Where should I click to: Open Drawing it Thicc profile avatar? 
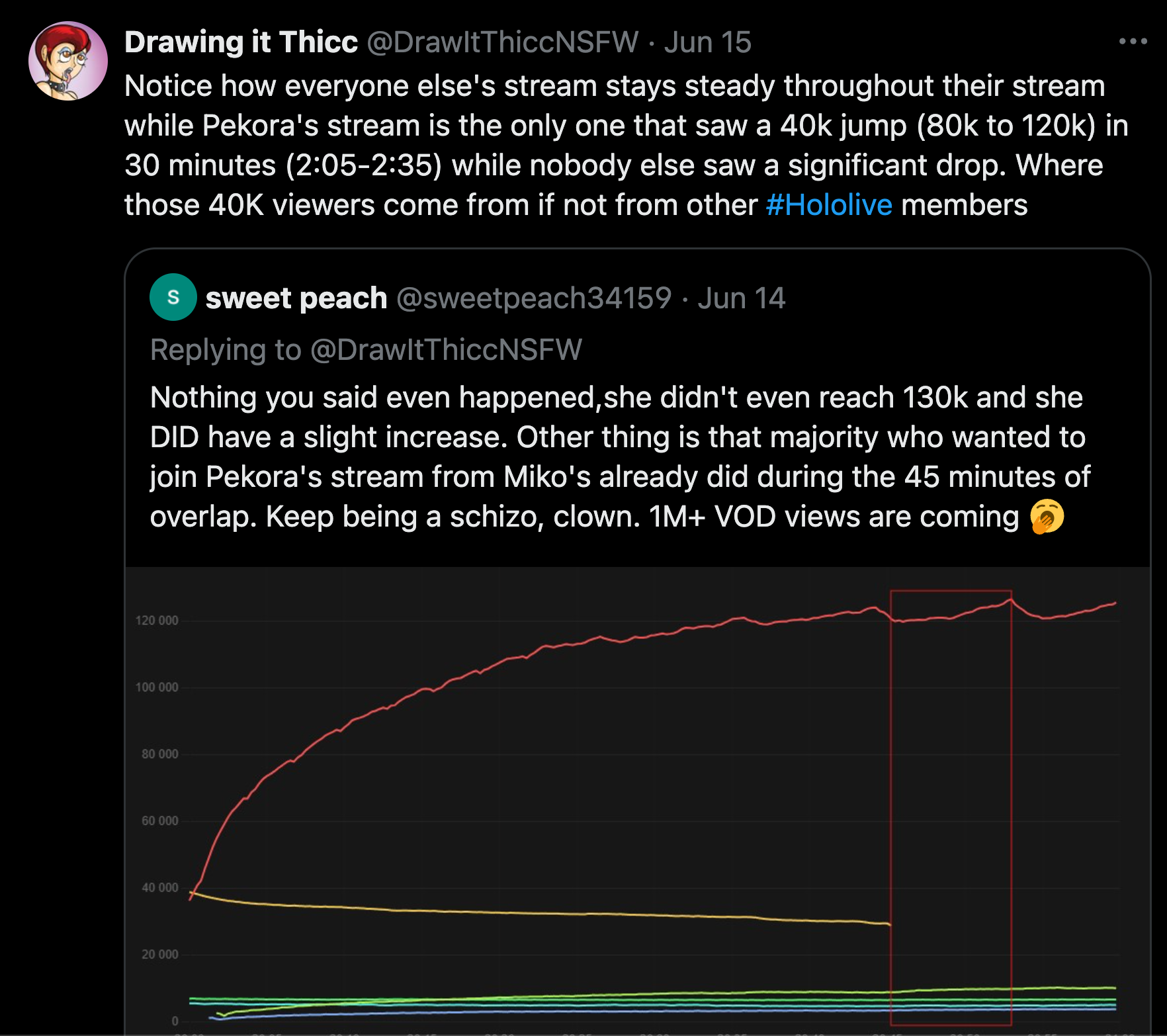tap(68, 61)
